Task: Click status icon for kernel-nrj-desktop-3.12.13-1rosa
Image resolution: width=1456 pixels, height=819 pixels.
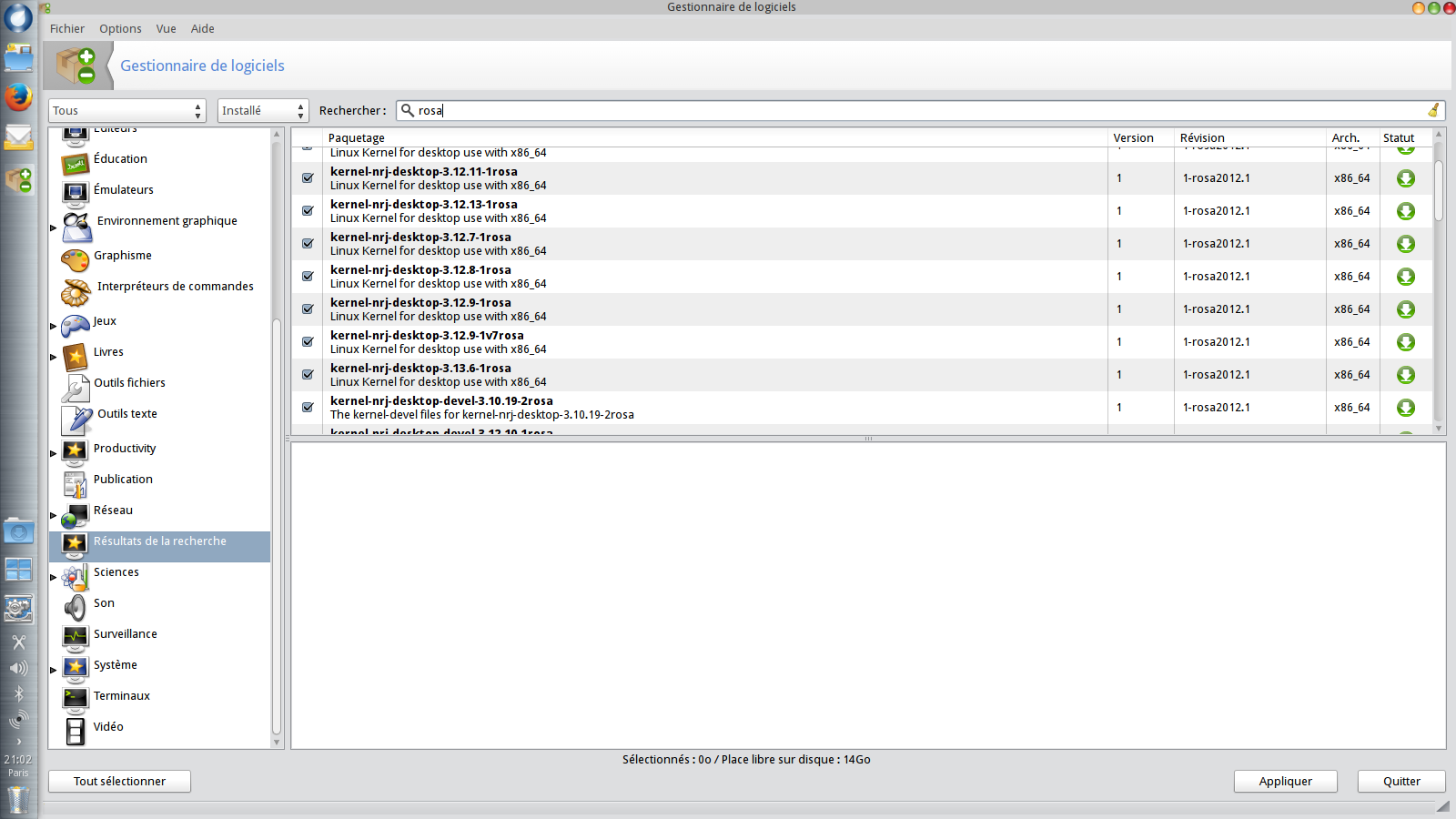Action: [x=1406, y=211]
